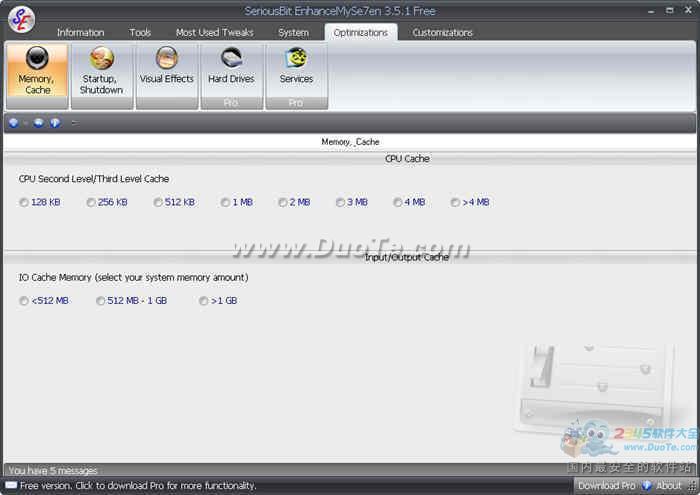
Task: Select 128 KB CPU cache option
Action: (40, 202)
